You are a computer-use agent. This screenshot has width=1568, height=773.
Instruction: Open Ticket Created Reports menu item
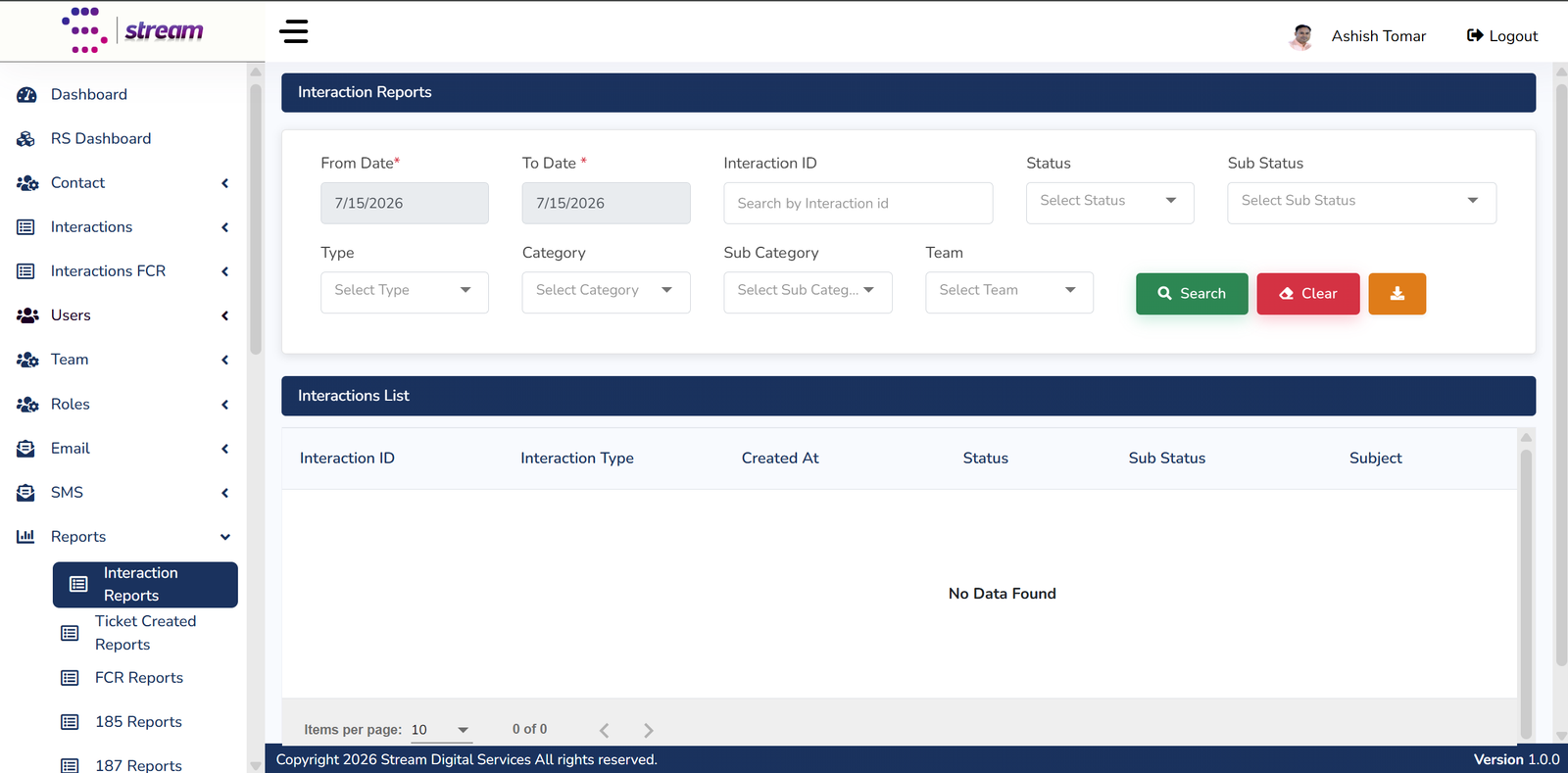point(145,633)
